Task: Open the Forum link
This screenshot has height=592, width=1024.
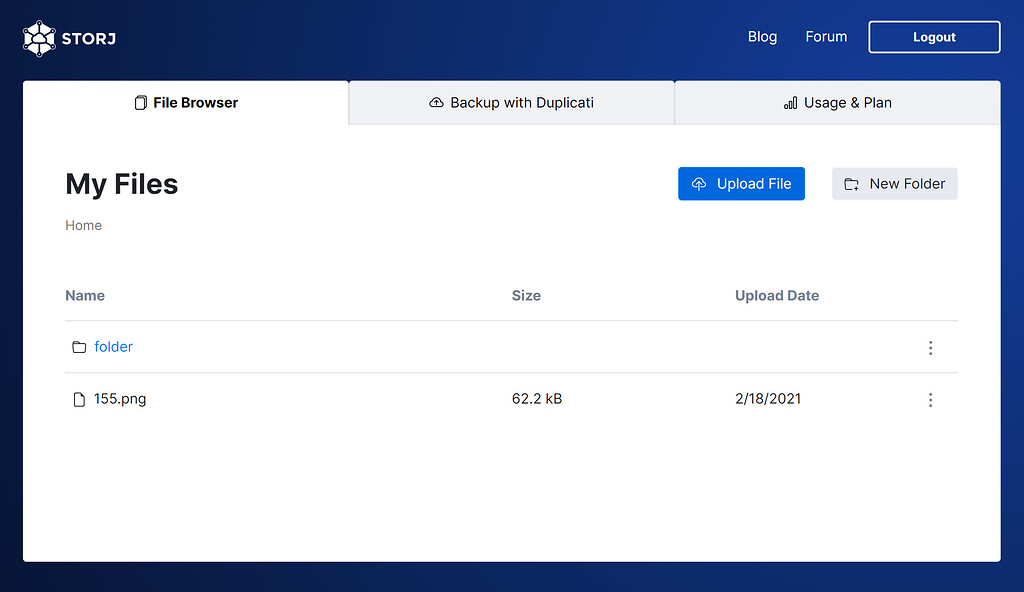Action: point(826,37)
